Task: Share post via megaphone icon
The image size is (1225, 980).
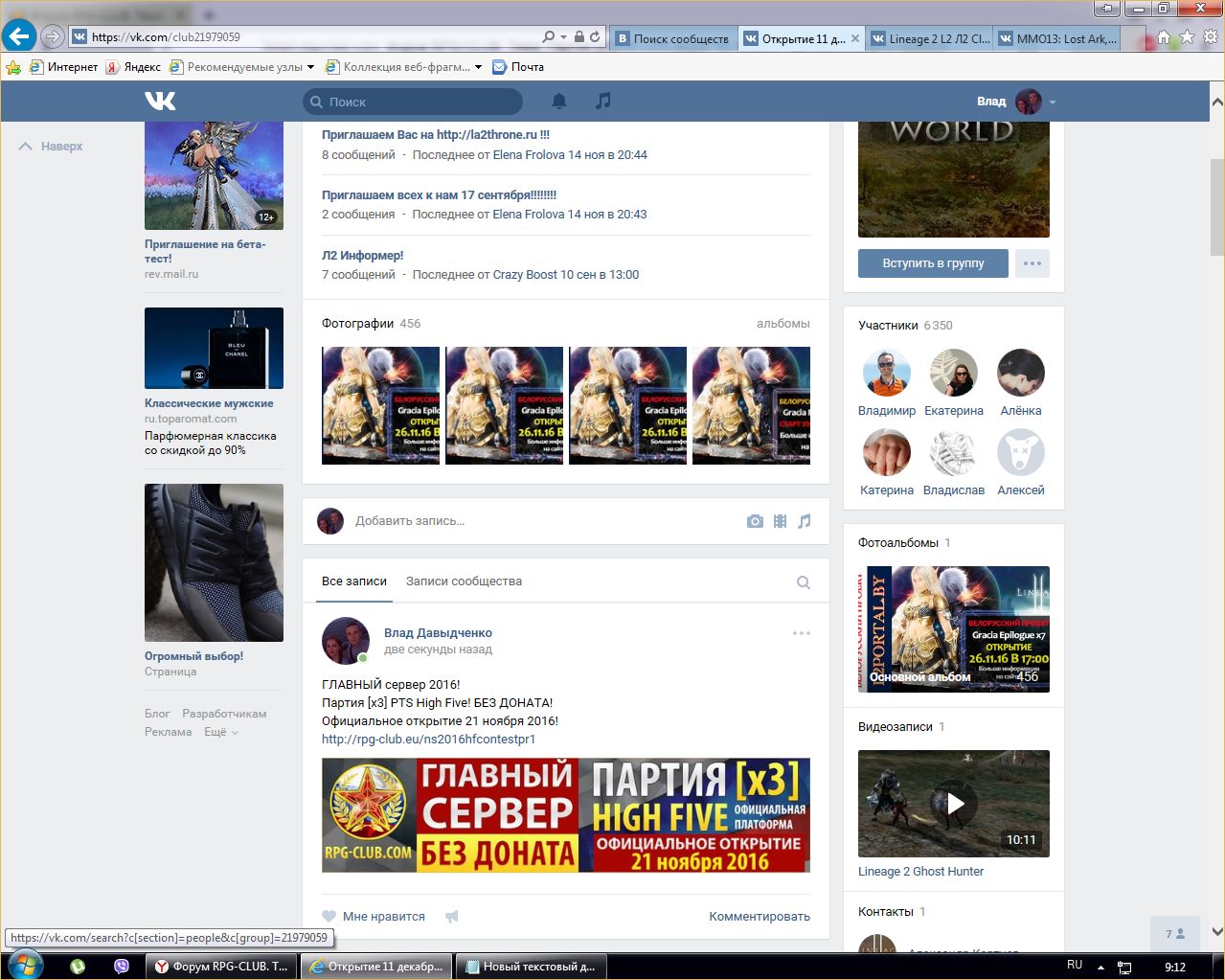Action: click(x=452, y=916)
